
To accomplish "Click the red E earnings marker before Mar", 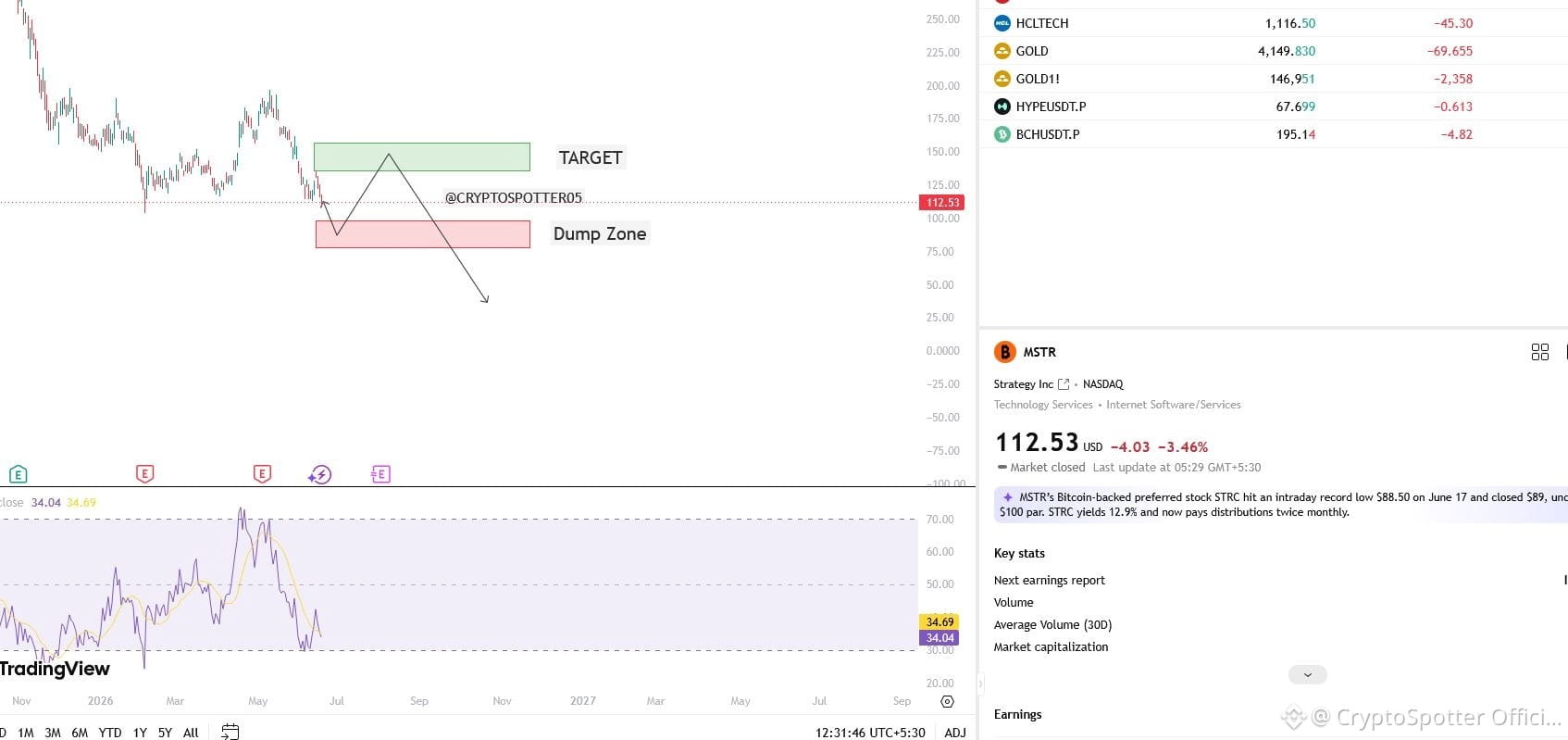I will 144,474.
